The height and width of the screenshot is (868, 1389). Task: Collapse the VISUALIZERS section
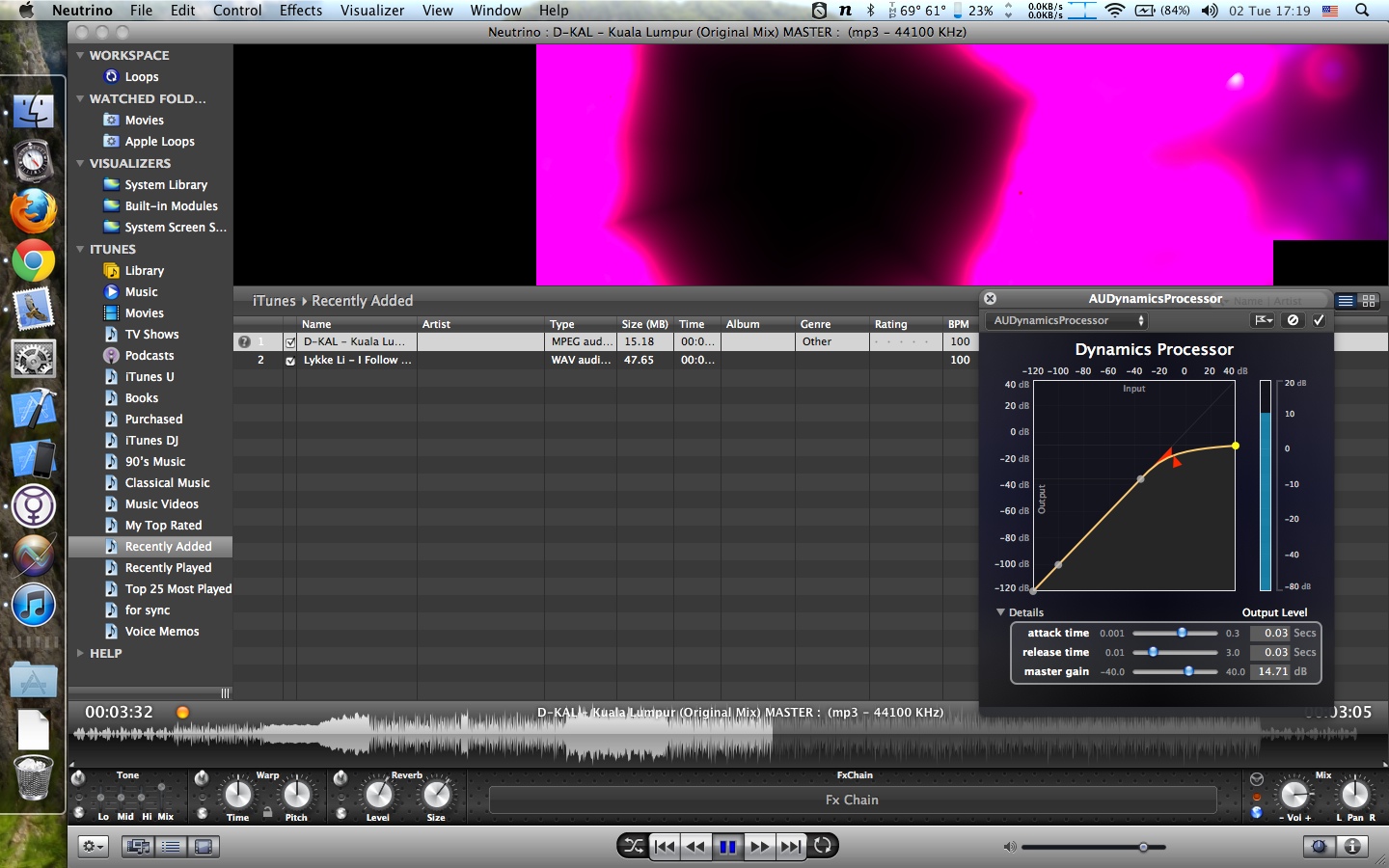80,163
